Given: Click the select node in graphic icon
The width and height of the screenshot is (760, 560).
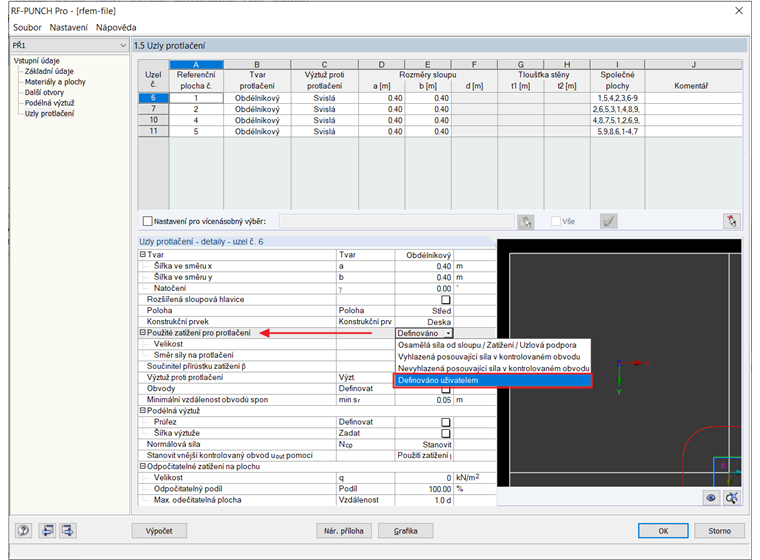Looking at the screenshot, I should click(731, 221).
